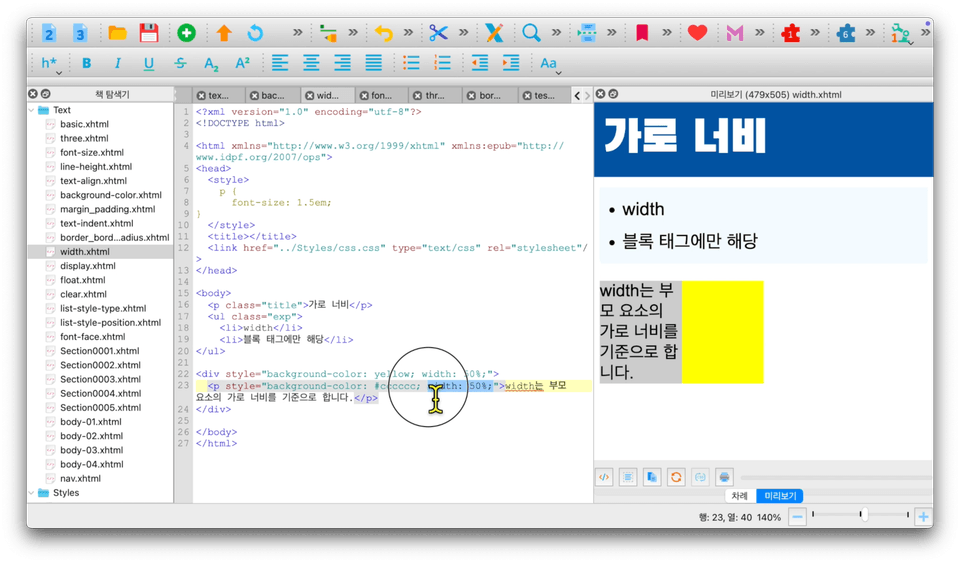The image size is (960, 563).
Task: Click the blue circular reload arrow in toolbar
Action: (x=255, y=32)
